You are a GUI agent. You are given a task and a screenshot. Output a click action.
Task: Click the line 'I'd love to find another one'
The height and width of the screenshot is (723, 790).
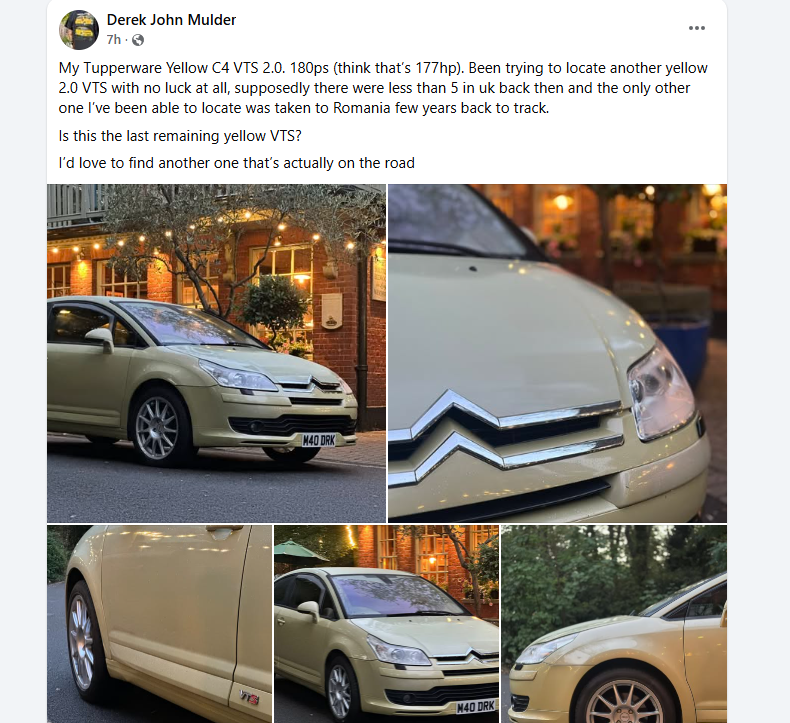[x=236, y=163]
